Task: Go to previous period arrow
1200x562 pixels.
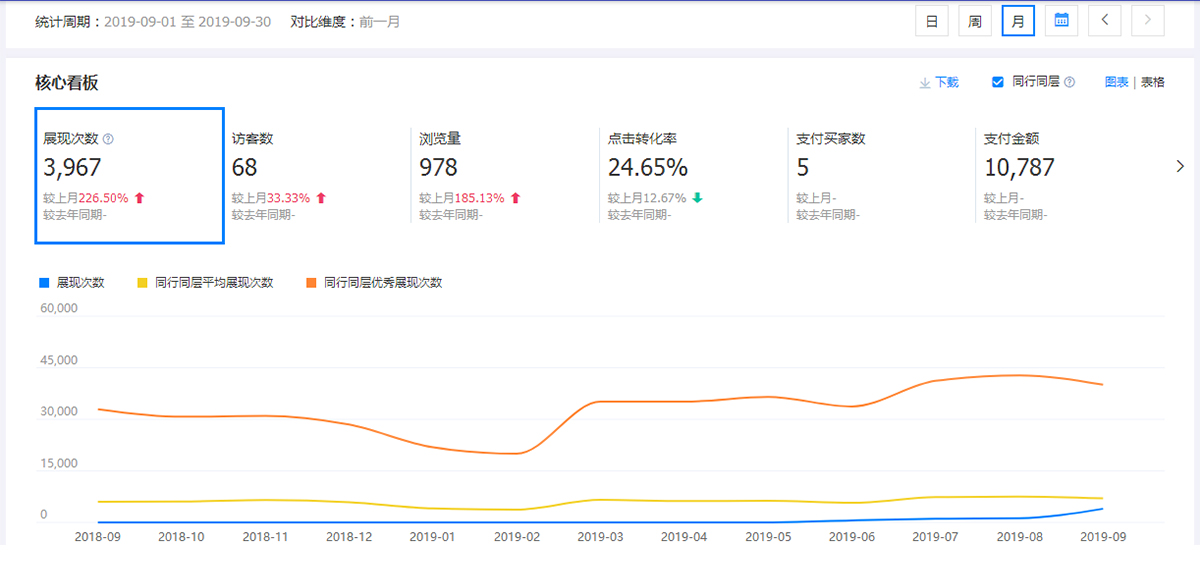Action: [1105, 20]
